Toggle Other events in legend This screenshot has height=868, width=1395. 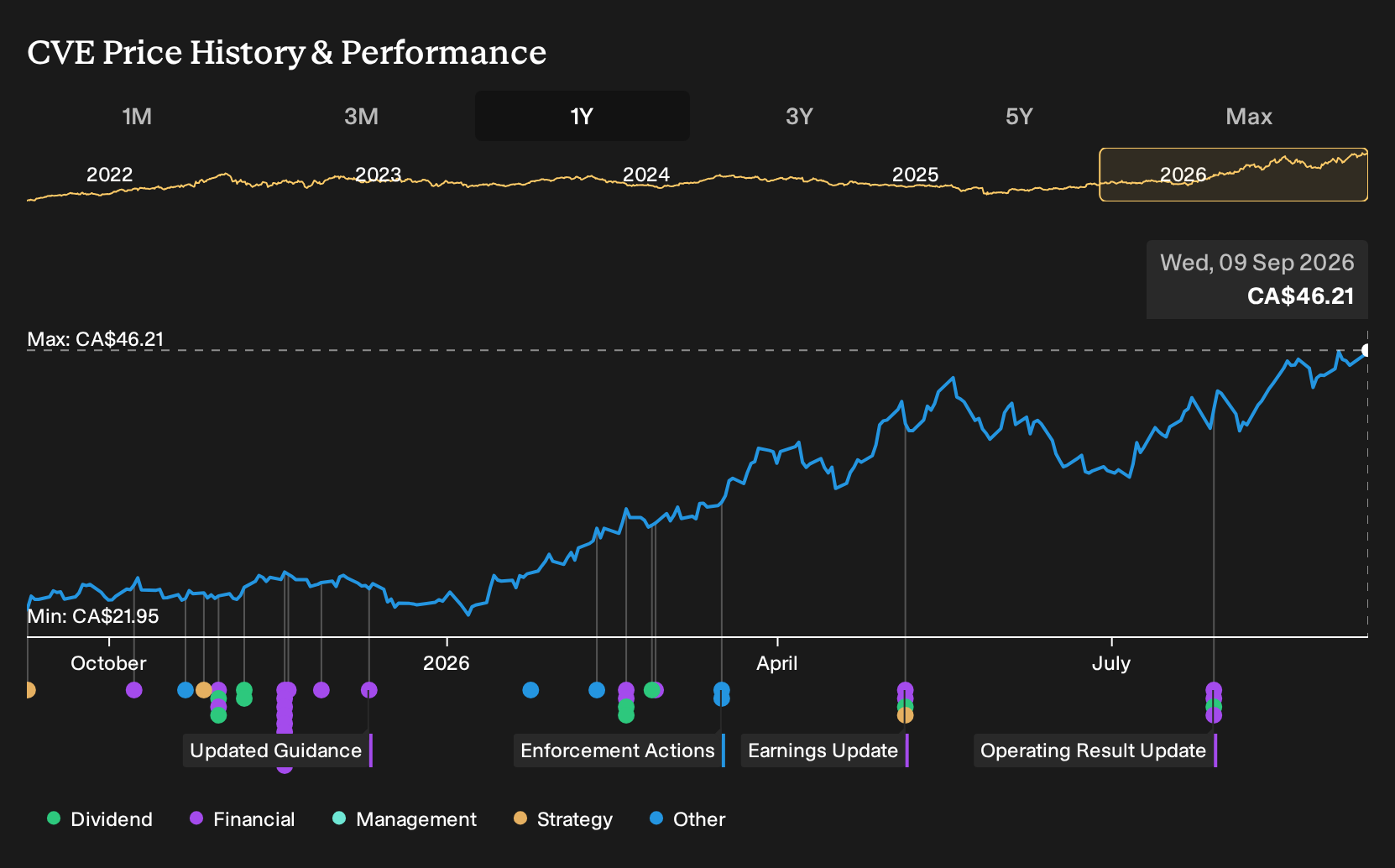point(687,819)
